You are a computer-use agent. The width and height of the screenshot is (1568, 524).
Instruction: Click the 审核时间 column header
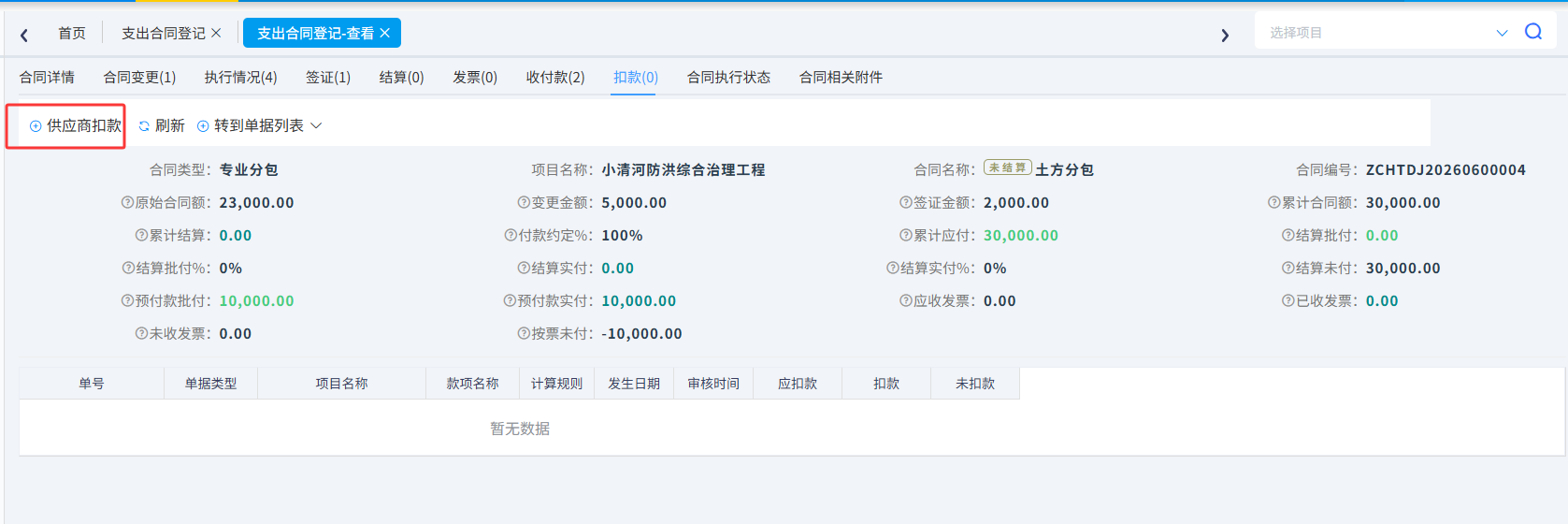click(713, 384)
